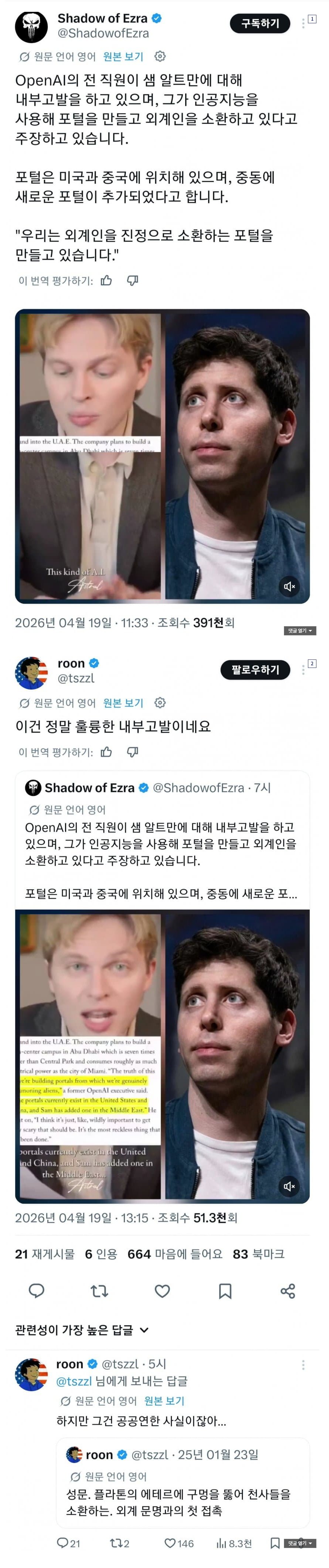
Task: Repost the roon tweet with retweet icon
Action: pos(99,1291)
